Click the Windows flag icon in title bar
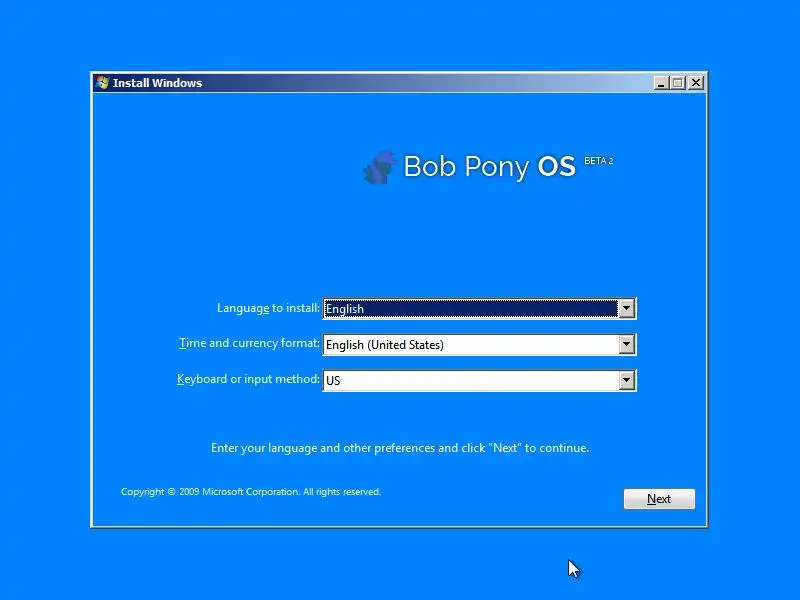Image resolution: width=800 pixels, height=600 pixels. [102, 83]
